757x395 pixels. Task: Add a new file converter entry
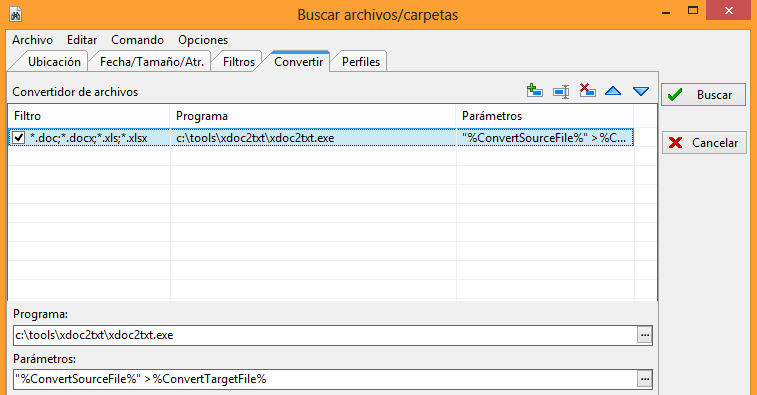(x=534, y=91)
